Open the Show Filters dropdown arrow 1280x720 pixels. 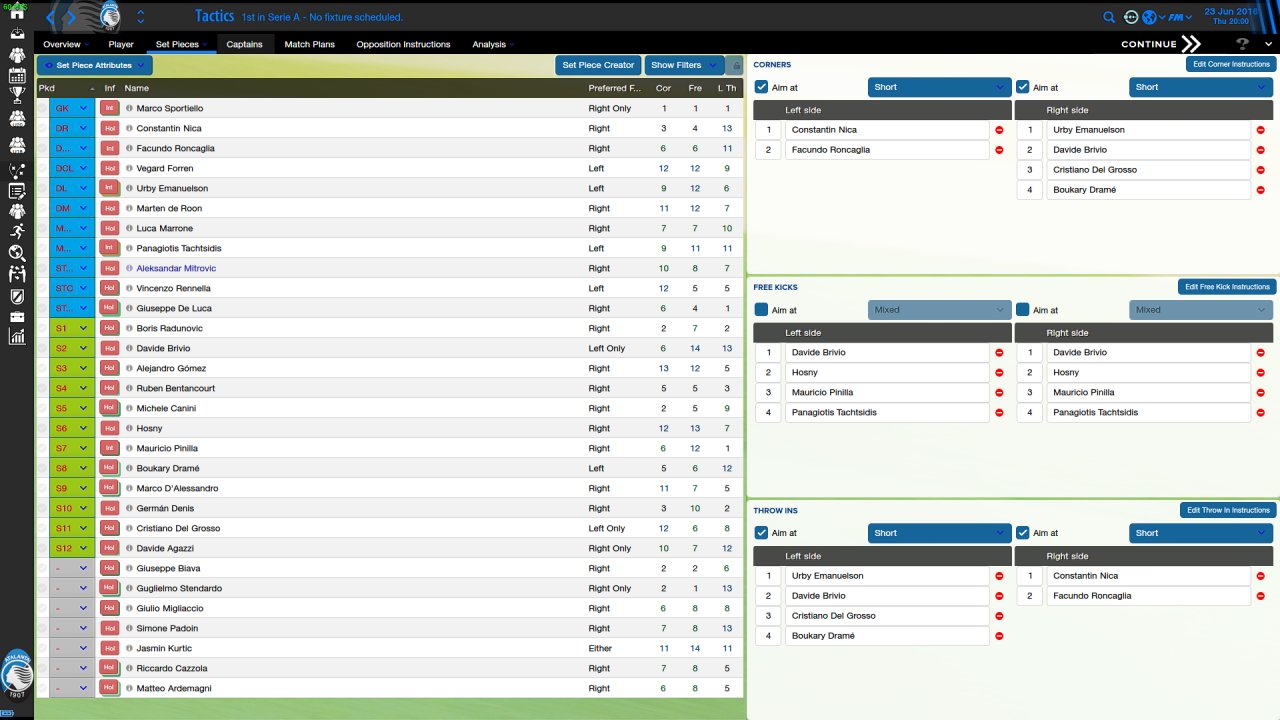[x=712, y=65]
